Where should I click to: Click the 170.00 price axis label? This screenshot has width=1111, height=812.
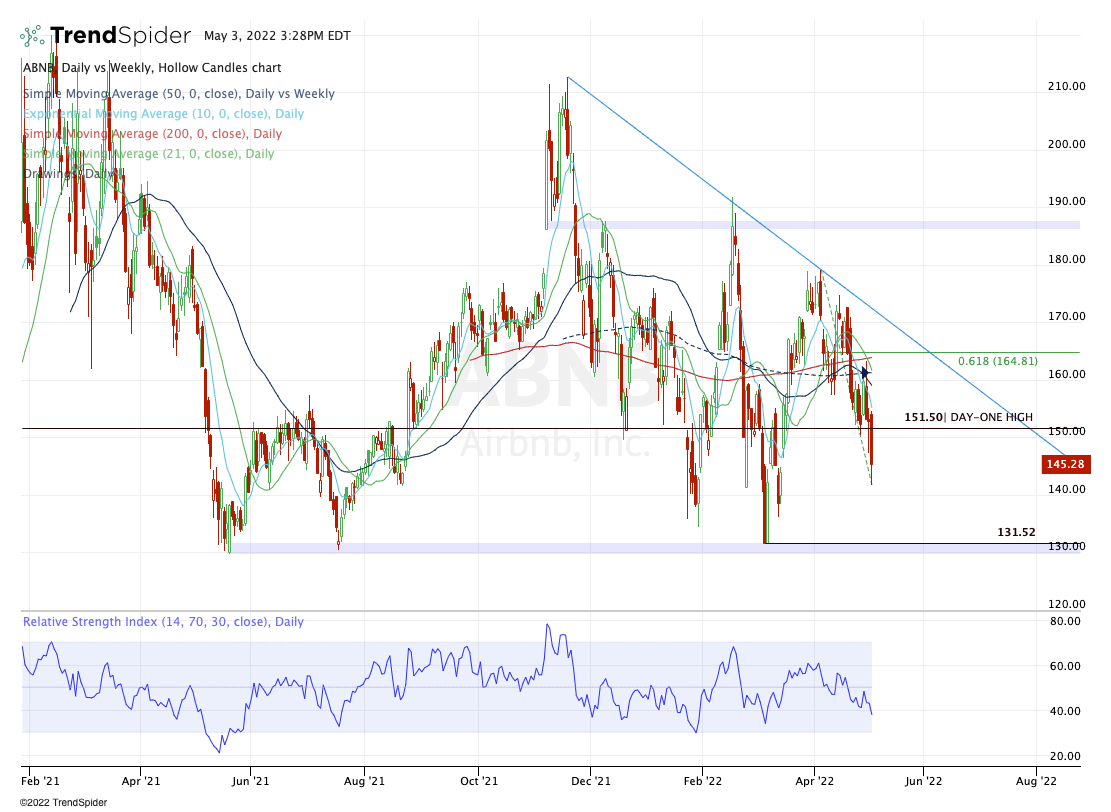1066,317
